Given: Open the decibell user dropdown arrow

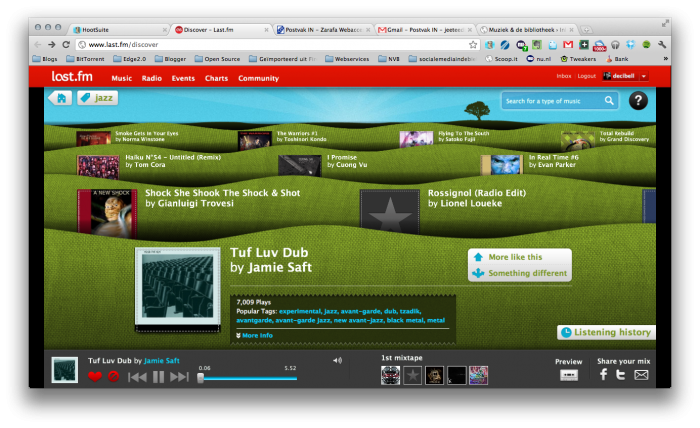Looking at the screenshot, I should coord(644,76).
